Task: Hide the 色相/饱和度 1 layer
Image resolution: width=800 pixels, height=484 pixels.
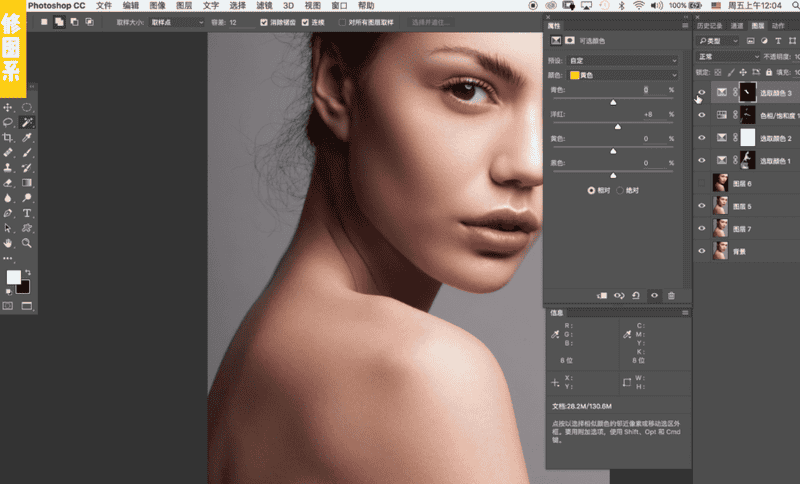Action: (x=702, y=115)
